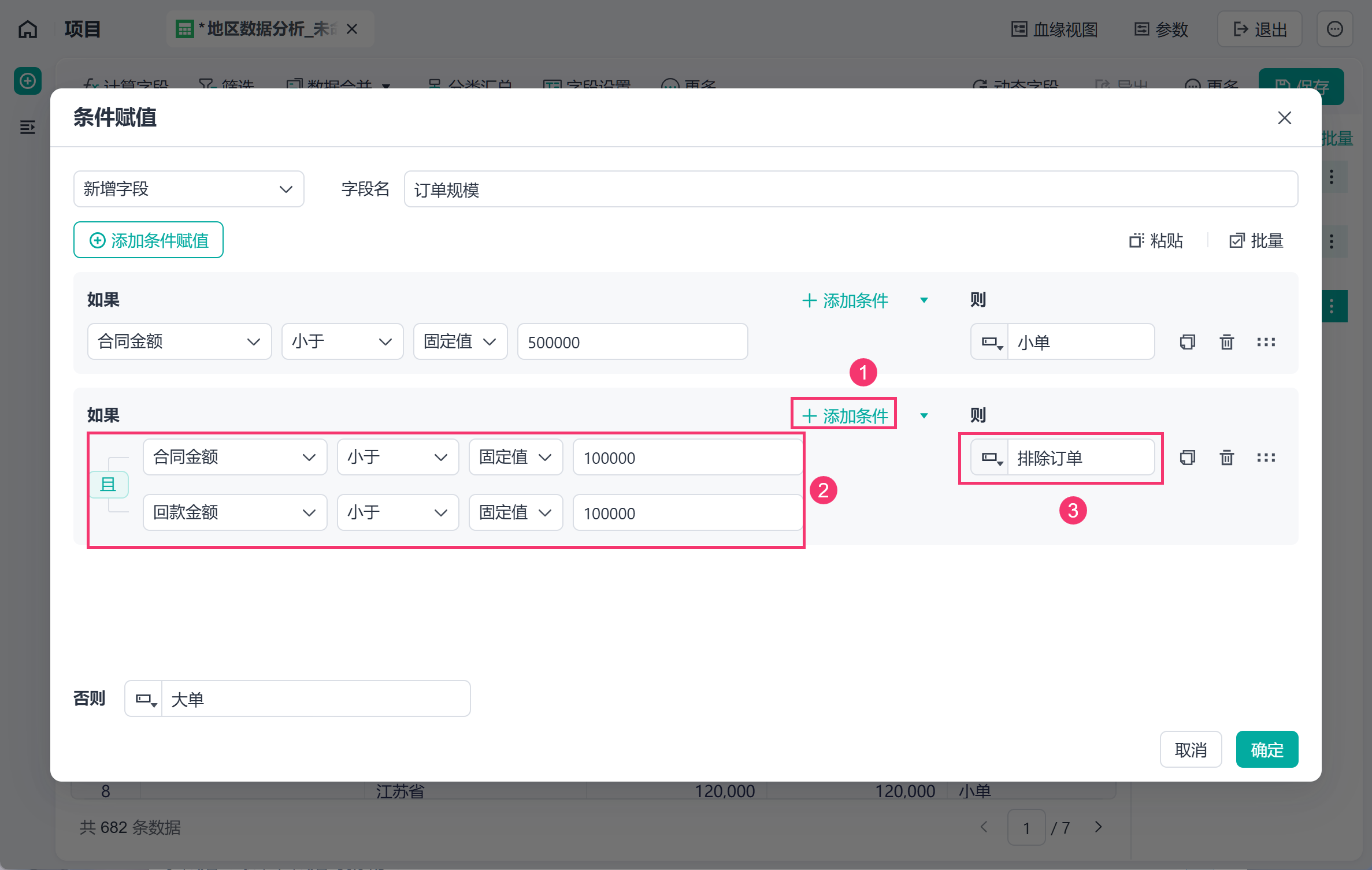Viewport: 1372px width, 870px height.
Task: Open 固定值 dropdown in 排除订单 rule's 合同金额 row
Action: (x=516, y=457)
